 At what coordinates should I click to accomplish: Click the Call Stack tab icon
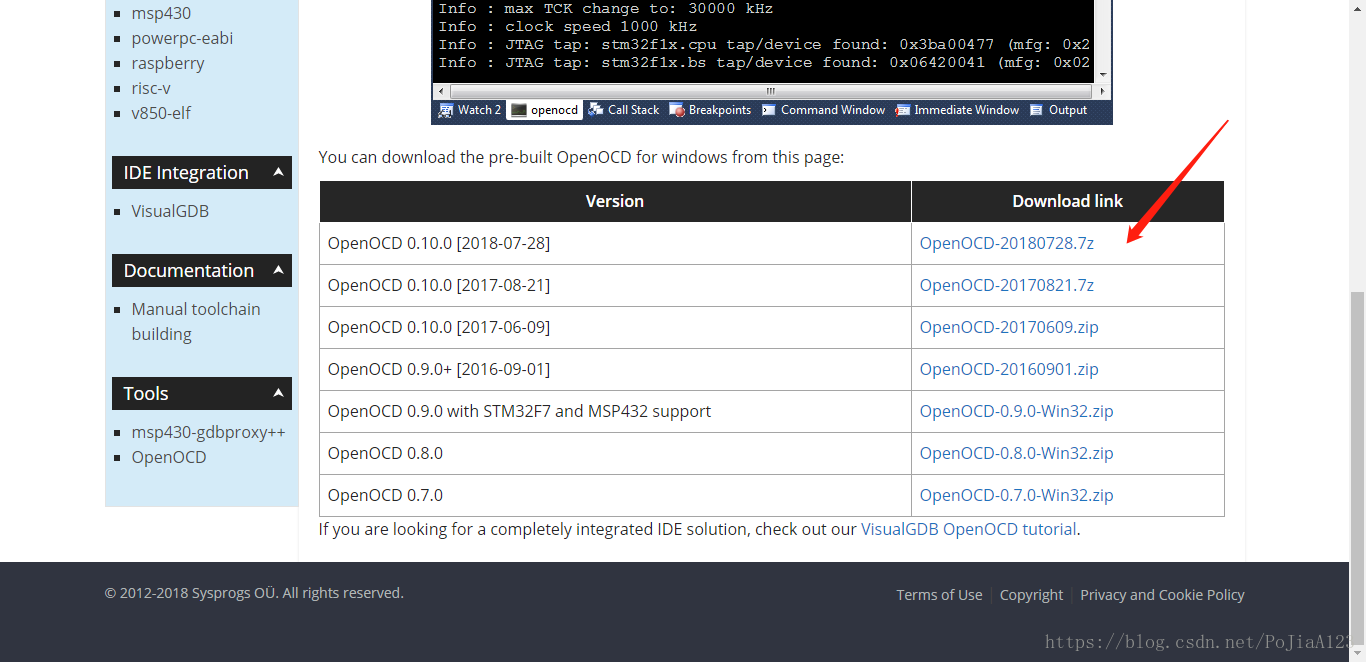596,110
